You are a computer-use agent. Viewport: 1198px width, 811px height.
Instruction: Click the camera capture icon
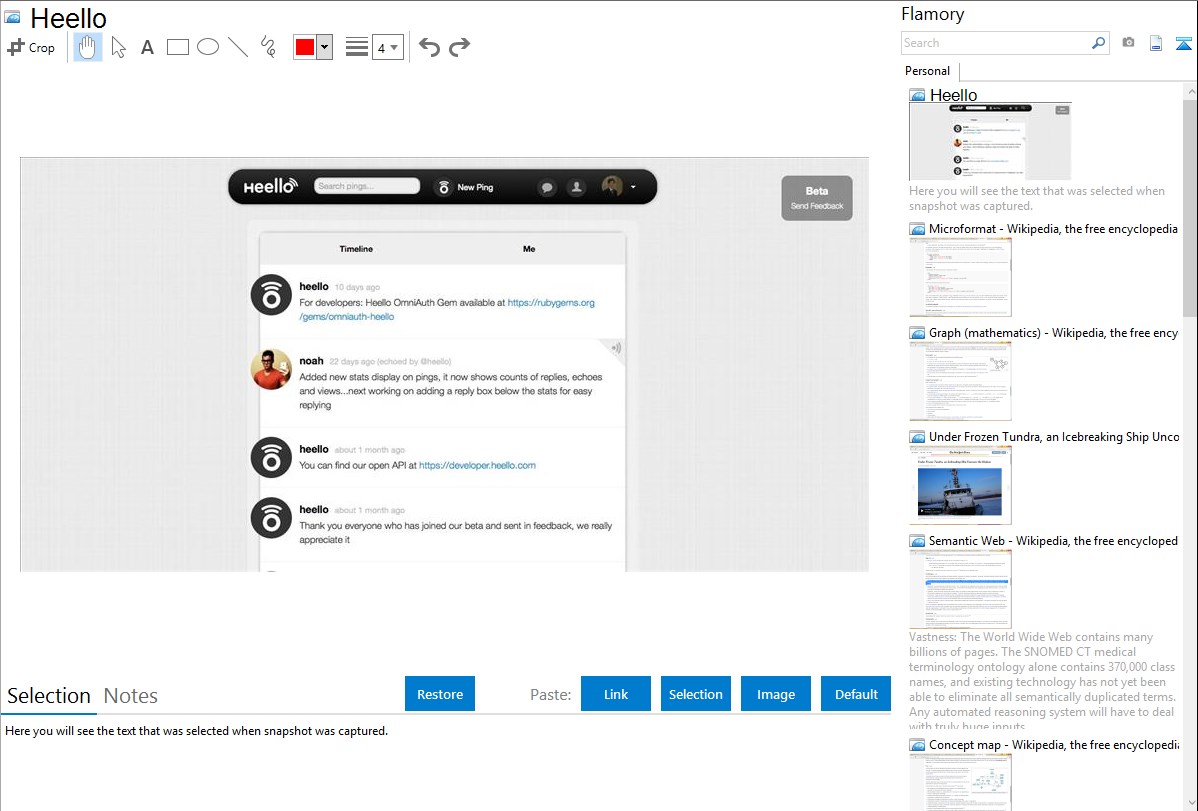click(x=1128, y=43)
